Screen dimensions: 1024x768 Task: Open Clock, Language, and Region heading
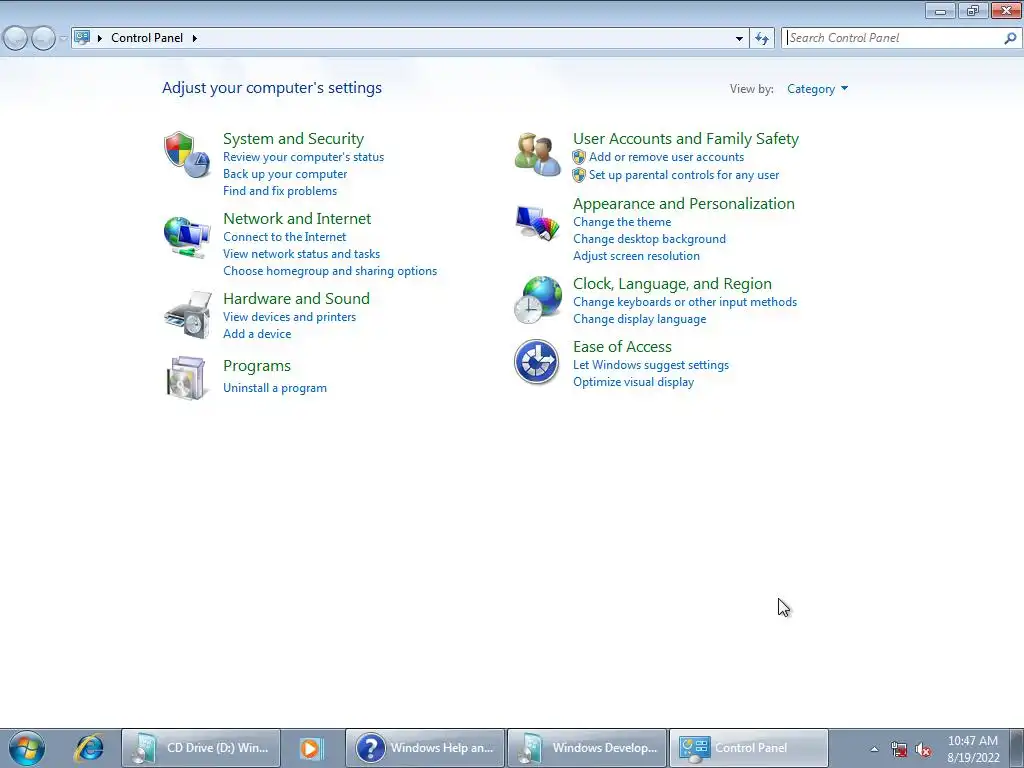coord(672,283)
